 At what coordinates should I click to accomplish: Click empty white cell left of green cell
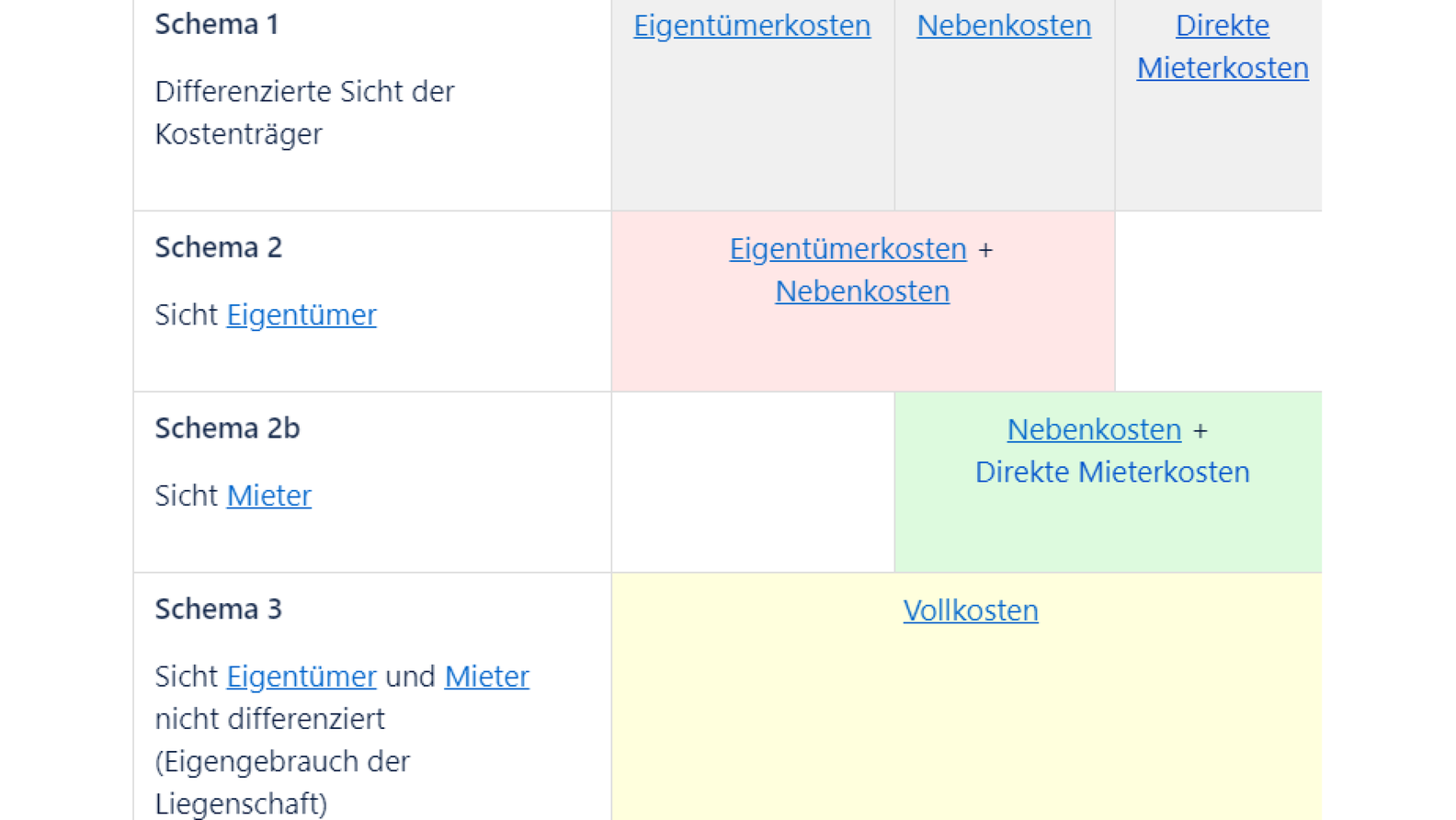pos(752,483)
